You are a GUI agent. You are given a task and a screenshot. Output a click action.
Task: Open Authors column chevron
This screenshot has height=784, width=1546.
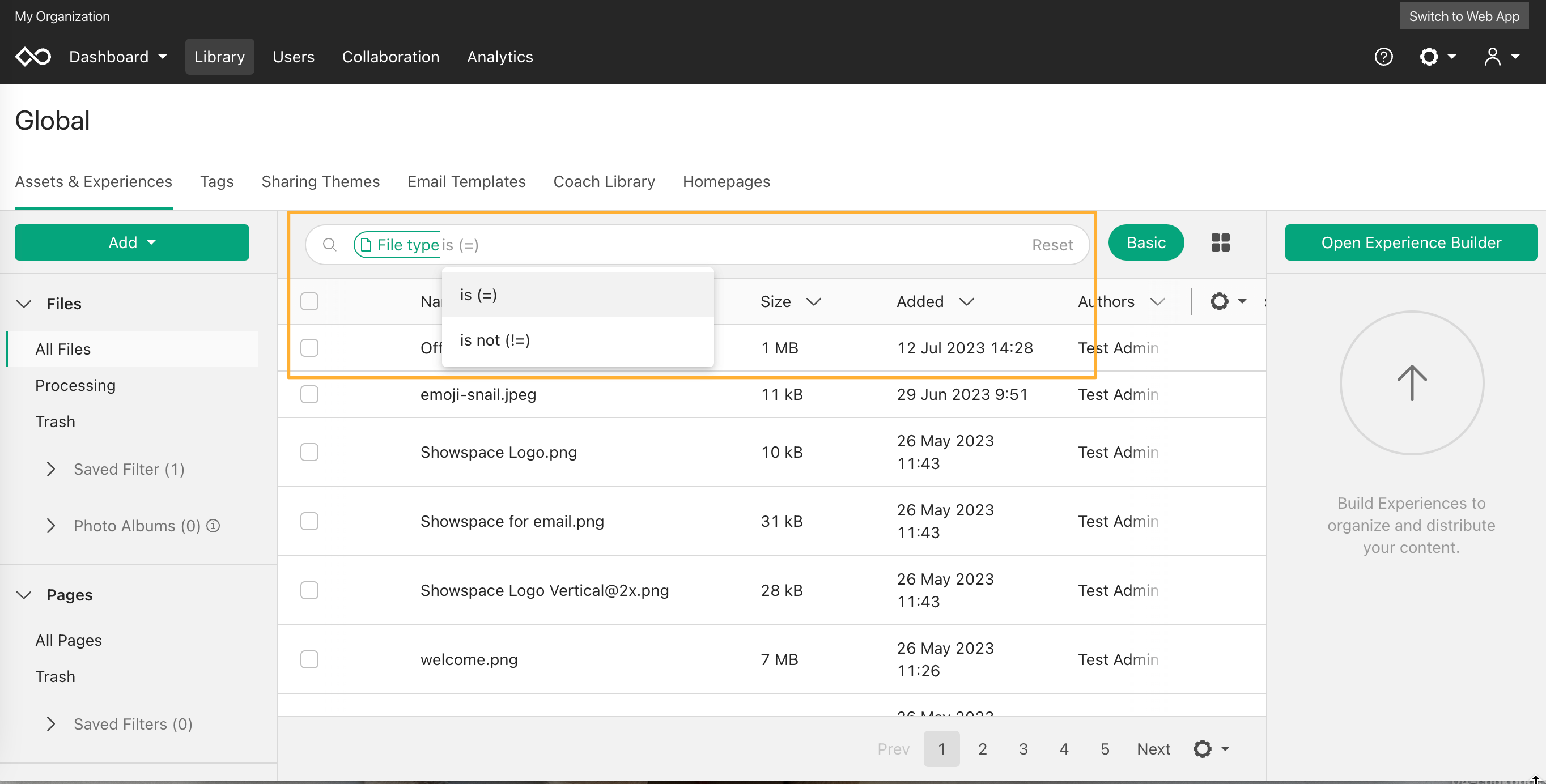(x=1158, y=301)
